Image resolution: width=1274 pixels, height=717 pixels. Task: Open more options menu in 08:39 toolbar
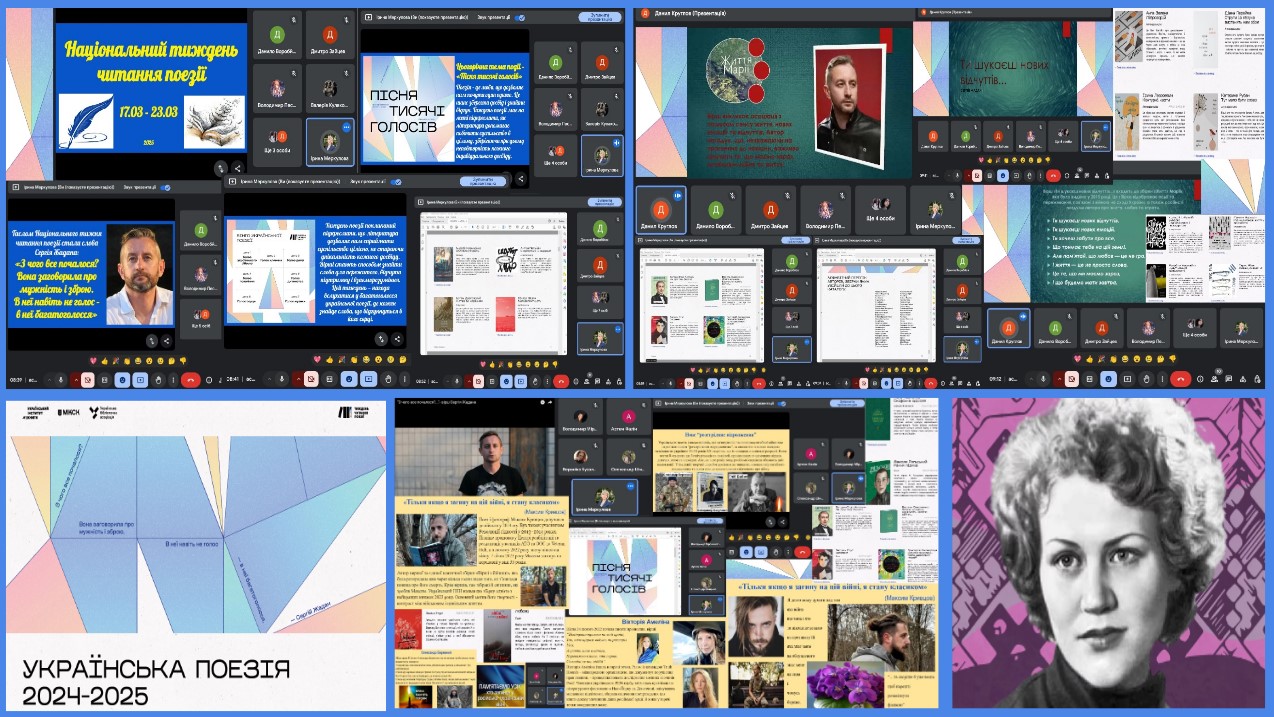pos(173,380)
